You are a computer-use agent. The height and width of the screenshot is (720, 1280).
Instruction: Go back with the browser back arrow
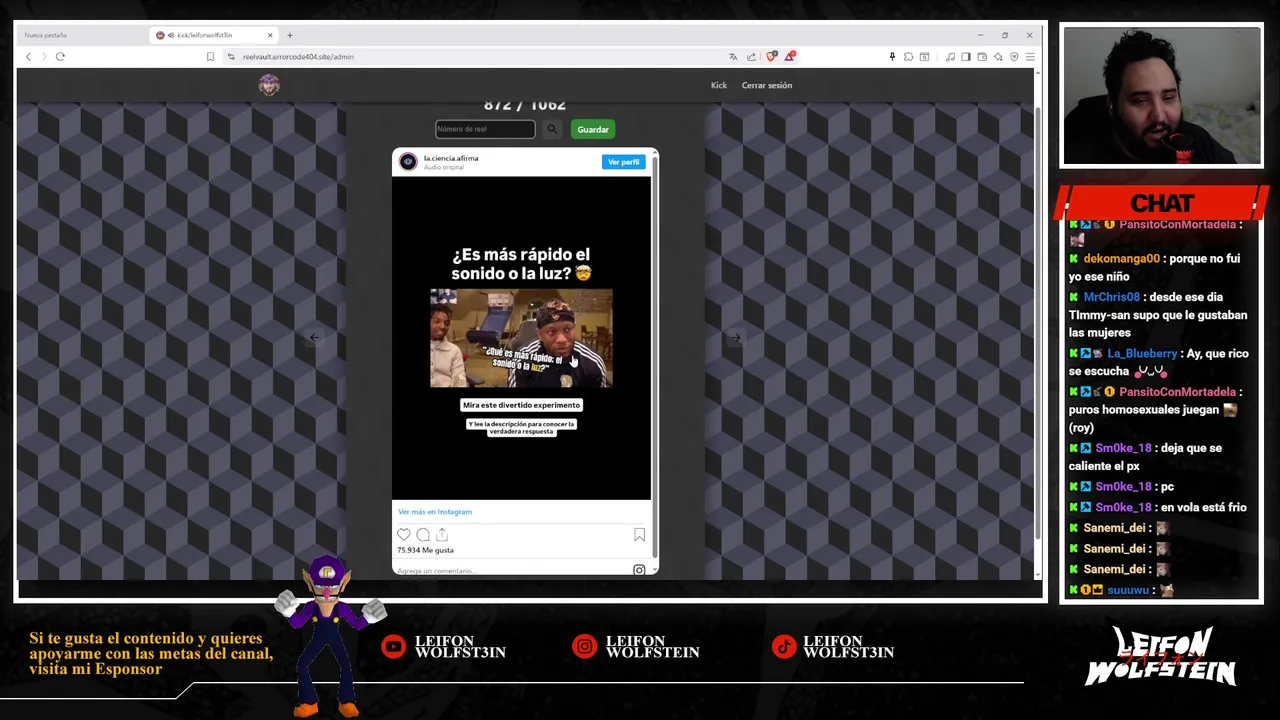(x=28, y=57)
